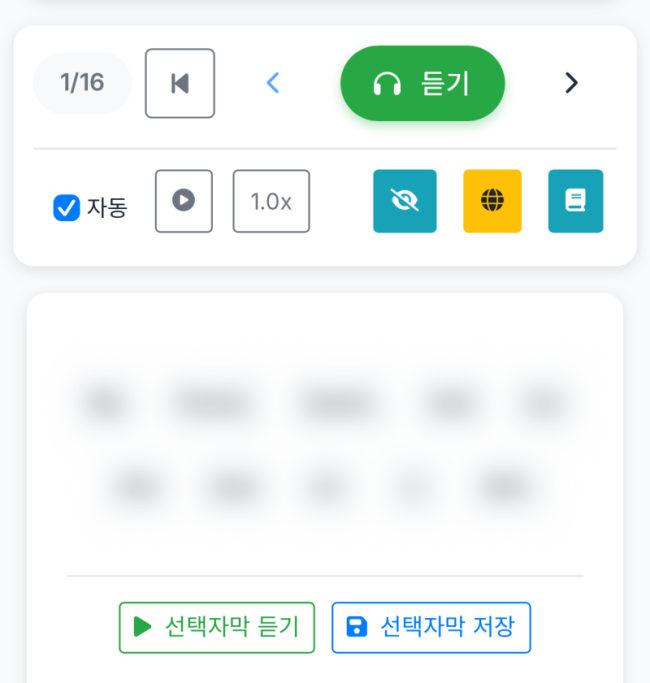
Task: Tap the 듣기 text on green button
Action: click(446, 84)
